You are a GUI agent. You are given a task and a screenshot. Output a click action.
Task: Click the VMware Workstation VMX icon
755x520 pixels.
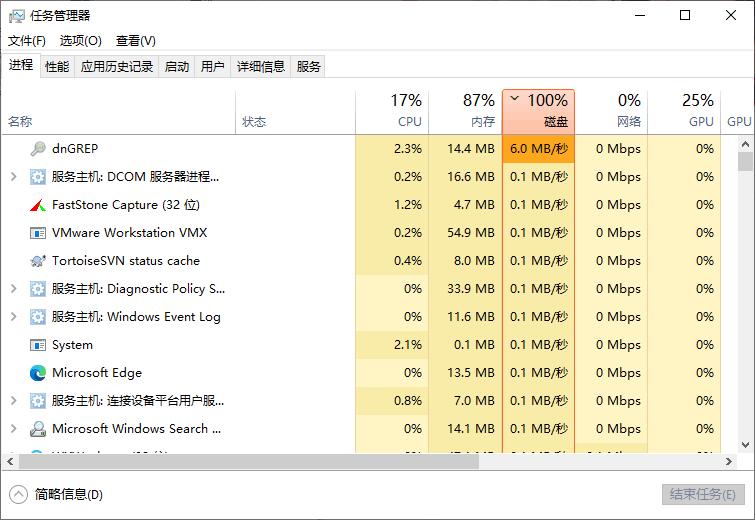[38, 233]
